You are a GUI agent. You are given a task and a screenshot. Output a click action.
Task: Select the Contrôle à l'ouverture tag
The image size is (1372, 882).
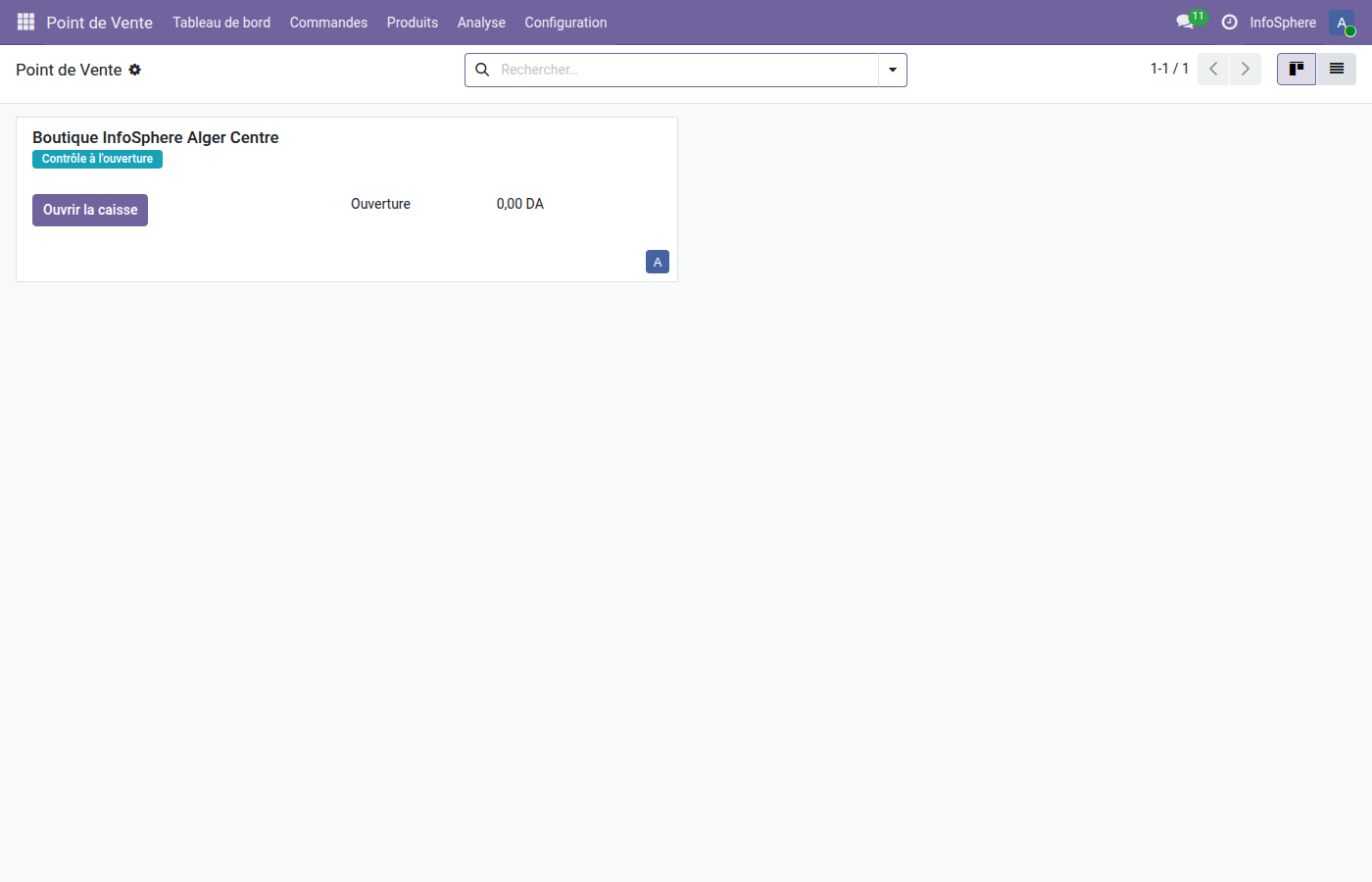point(97,159)
